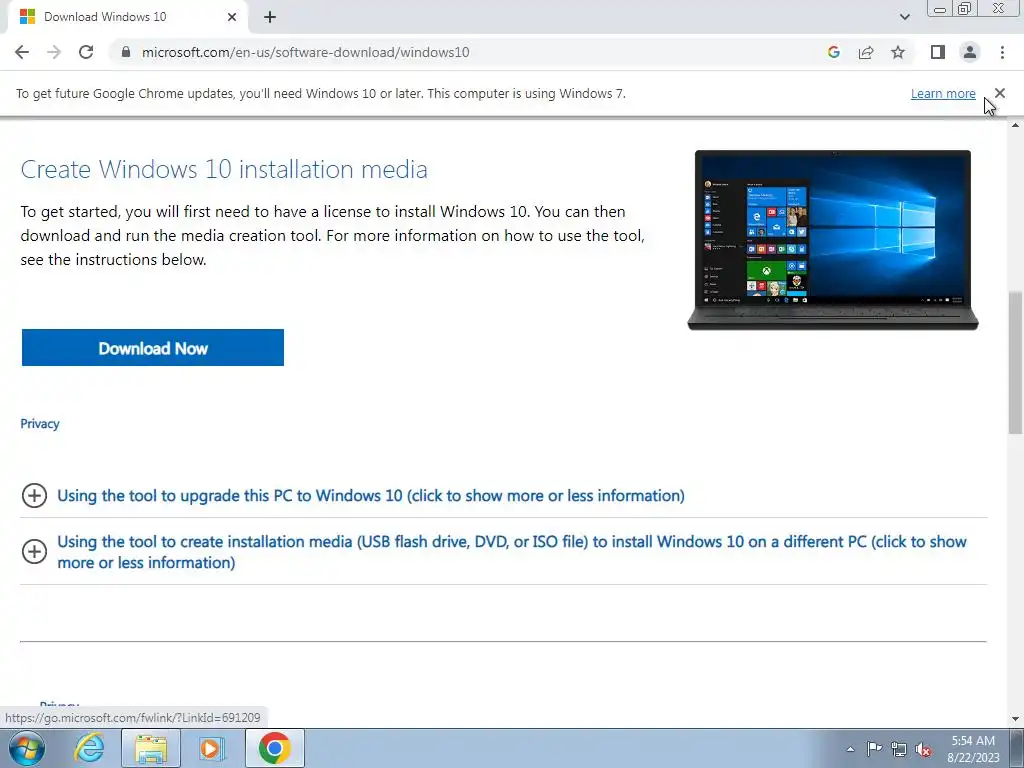
Task: Open the Privacy link below Download Now
Action: [x=40, y=424]
